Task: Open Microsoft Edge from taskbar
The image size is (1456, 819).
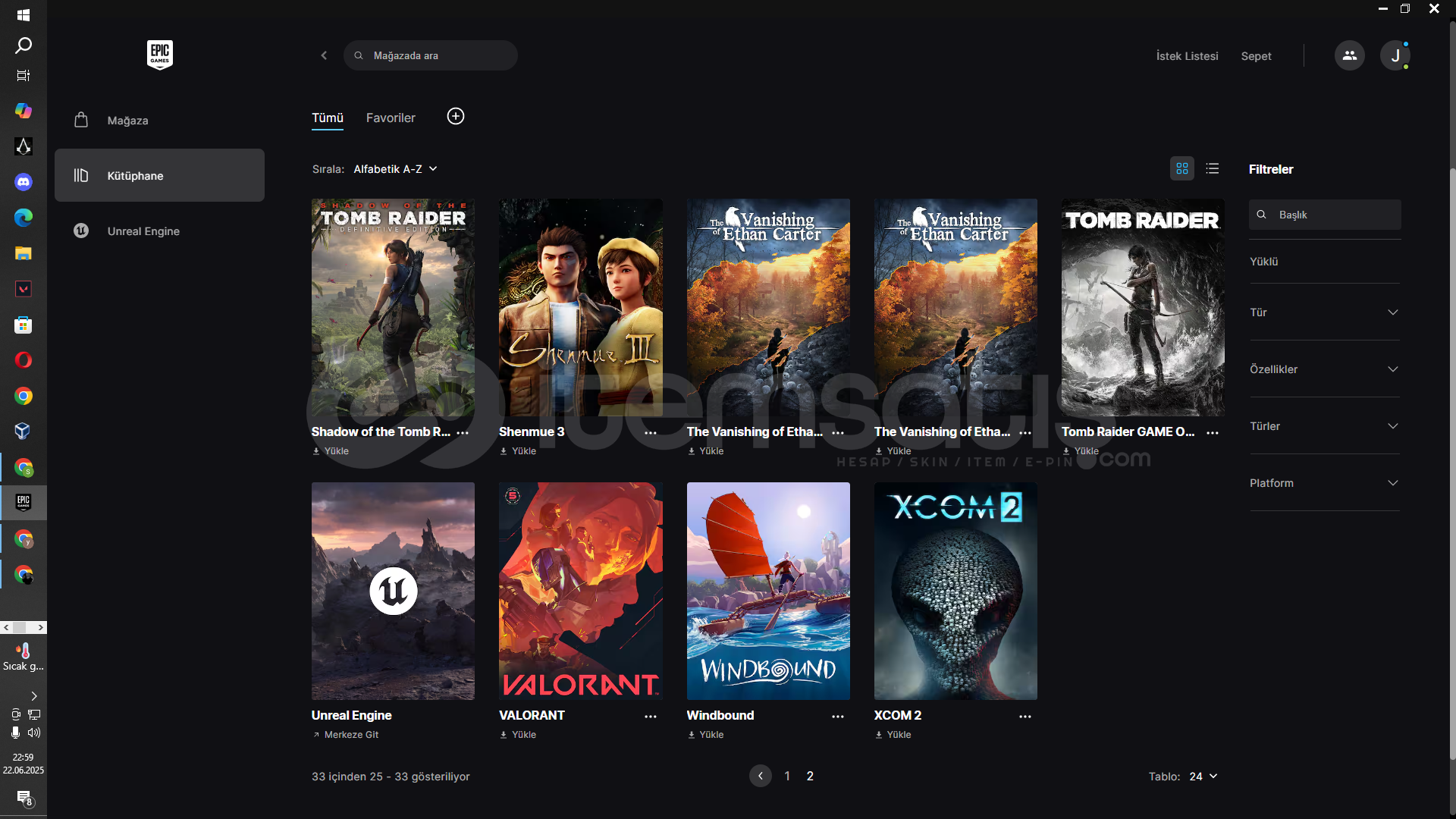Action: [x=24, y=218]
